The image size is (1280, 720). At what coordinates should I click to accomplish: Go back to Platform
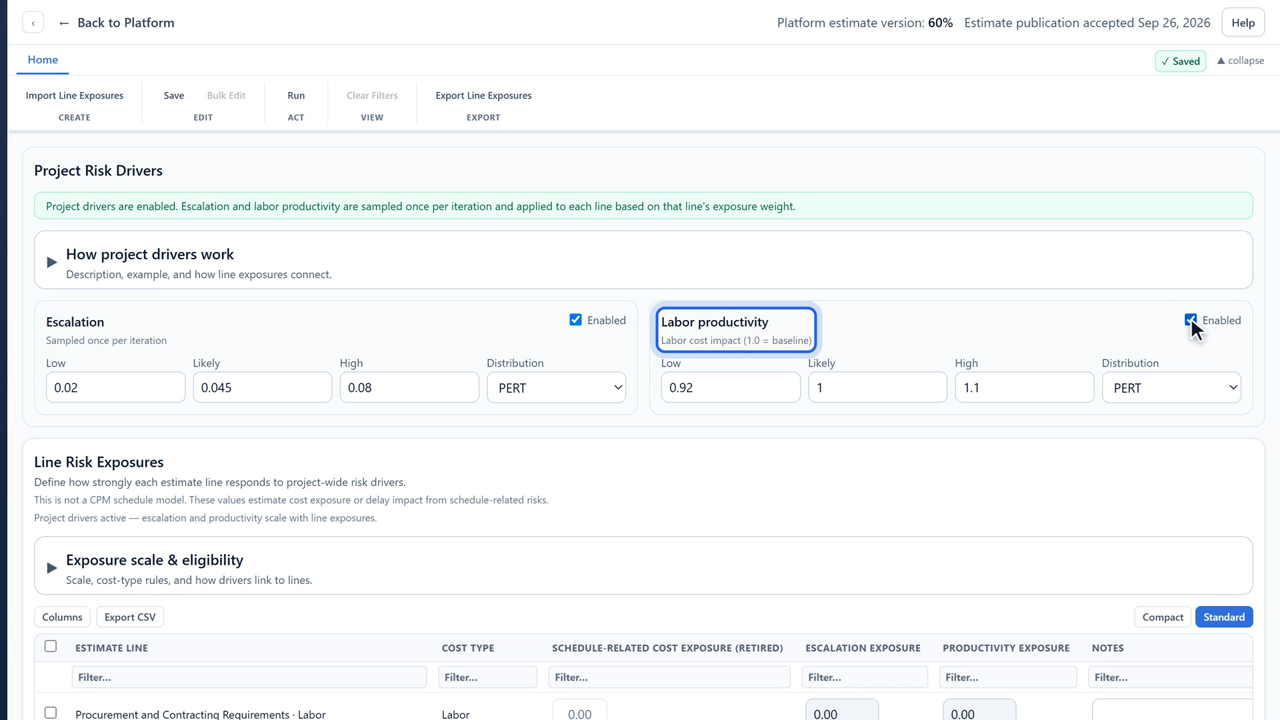pos(116,23)
